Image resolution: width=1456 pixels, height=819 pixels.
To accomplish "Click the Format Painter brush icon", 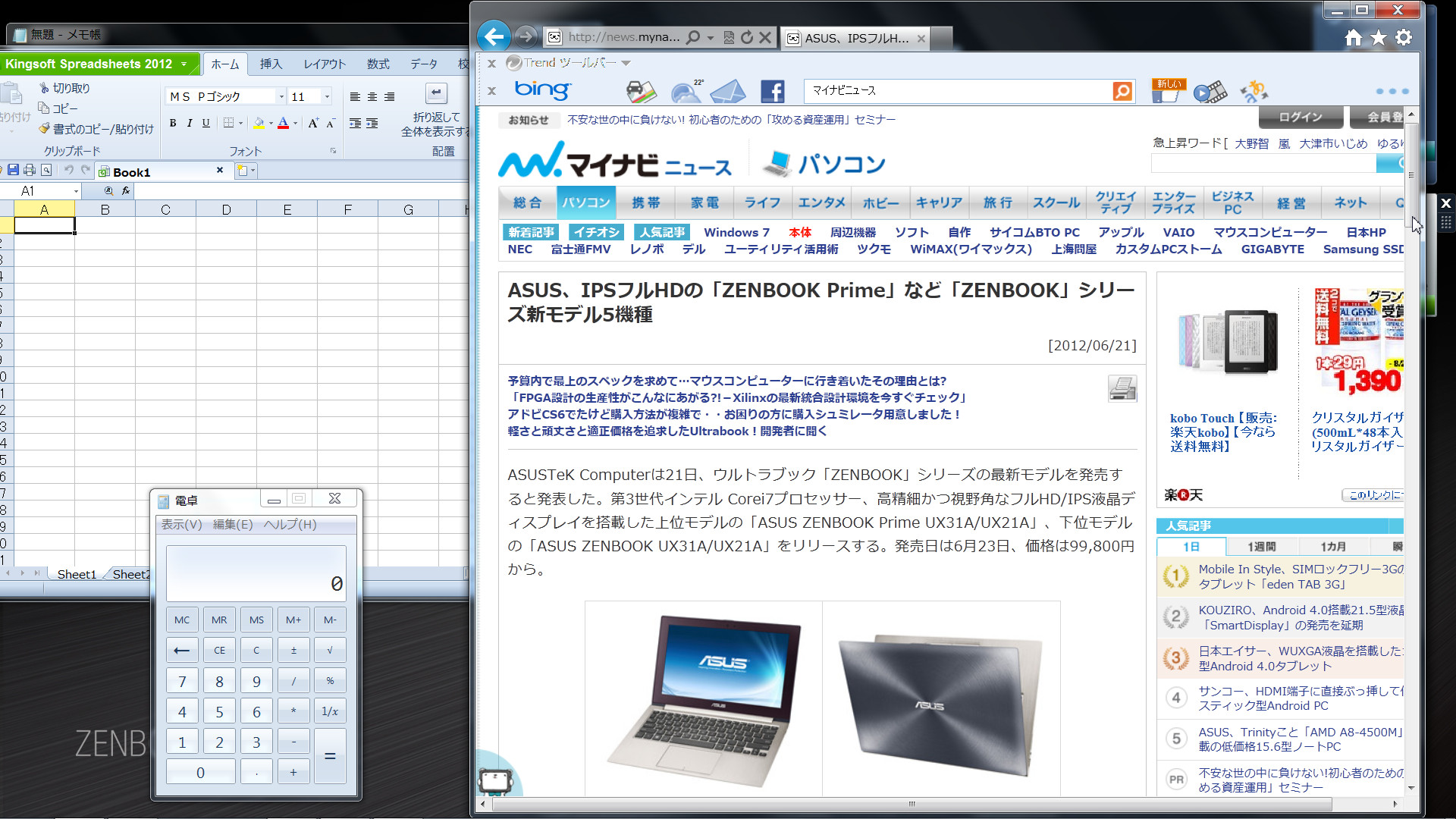I will coord(45,129).
